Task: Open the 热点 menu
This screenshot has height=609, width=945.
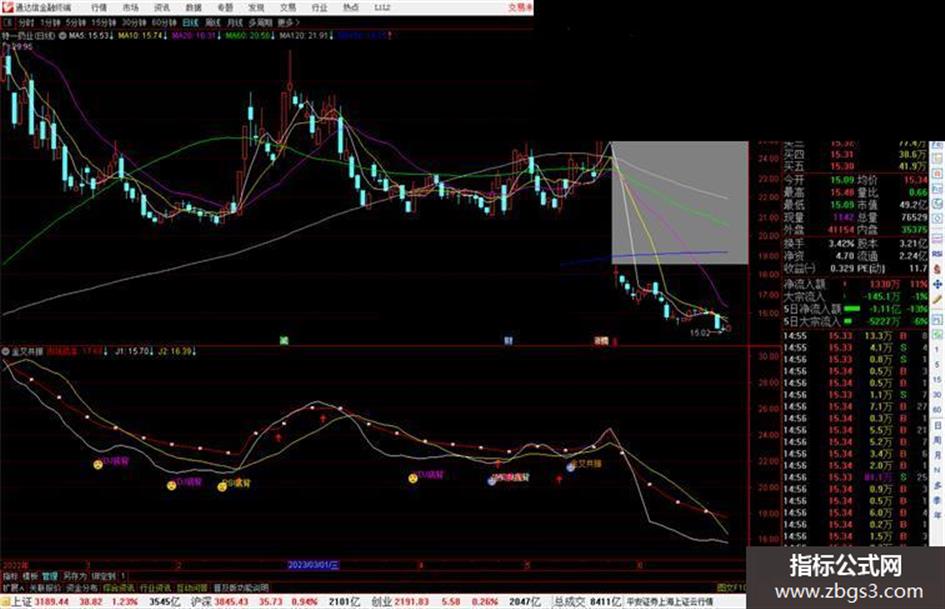Action: (351, 7)
